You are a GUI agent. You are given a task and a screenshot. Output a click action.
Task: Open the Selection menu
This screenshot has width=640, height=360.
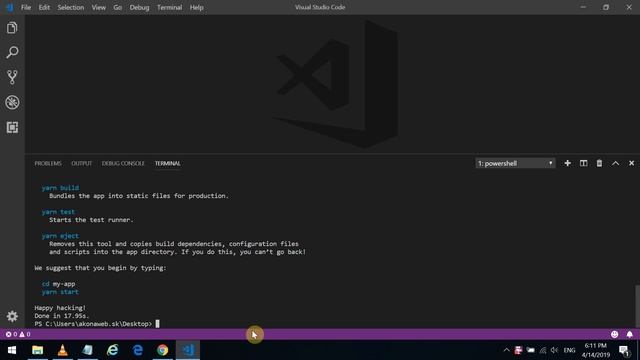(71, 7)
